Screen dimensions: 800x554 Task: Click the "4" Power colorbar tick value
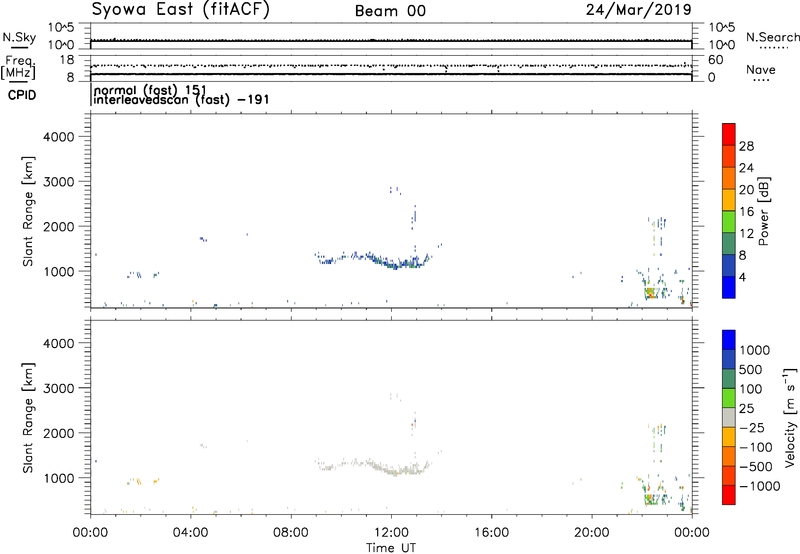tap(742, 277)
